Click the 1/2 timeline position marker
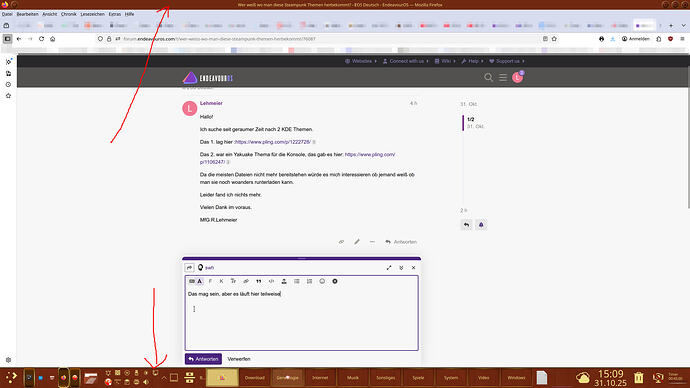This screenshot has height=388, width=690. (471, 119)
